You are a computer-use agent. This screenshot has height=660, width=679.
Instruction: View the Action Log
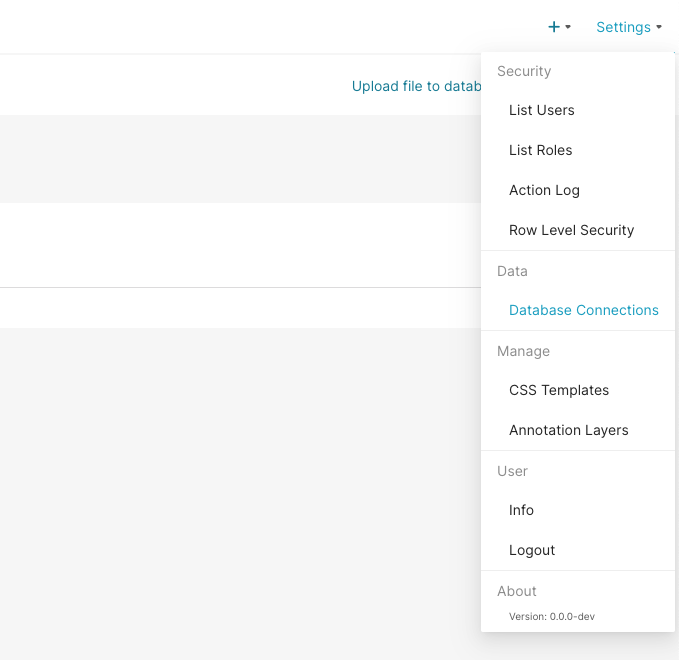pos(544,190)
